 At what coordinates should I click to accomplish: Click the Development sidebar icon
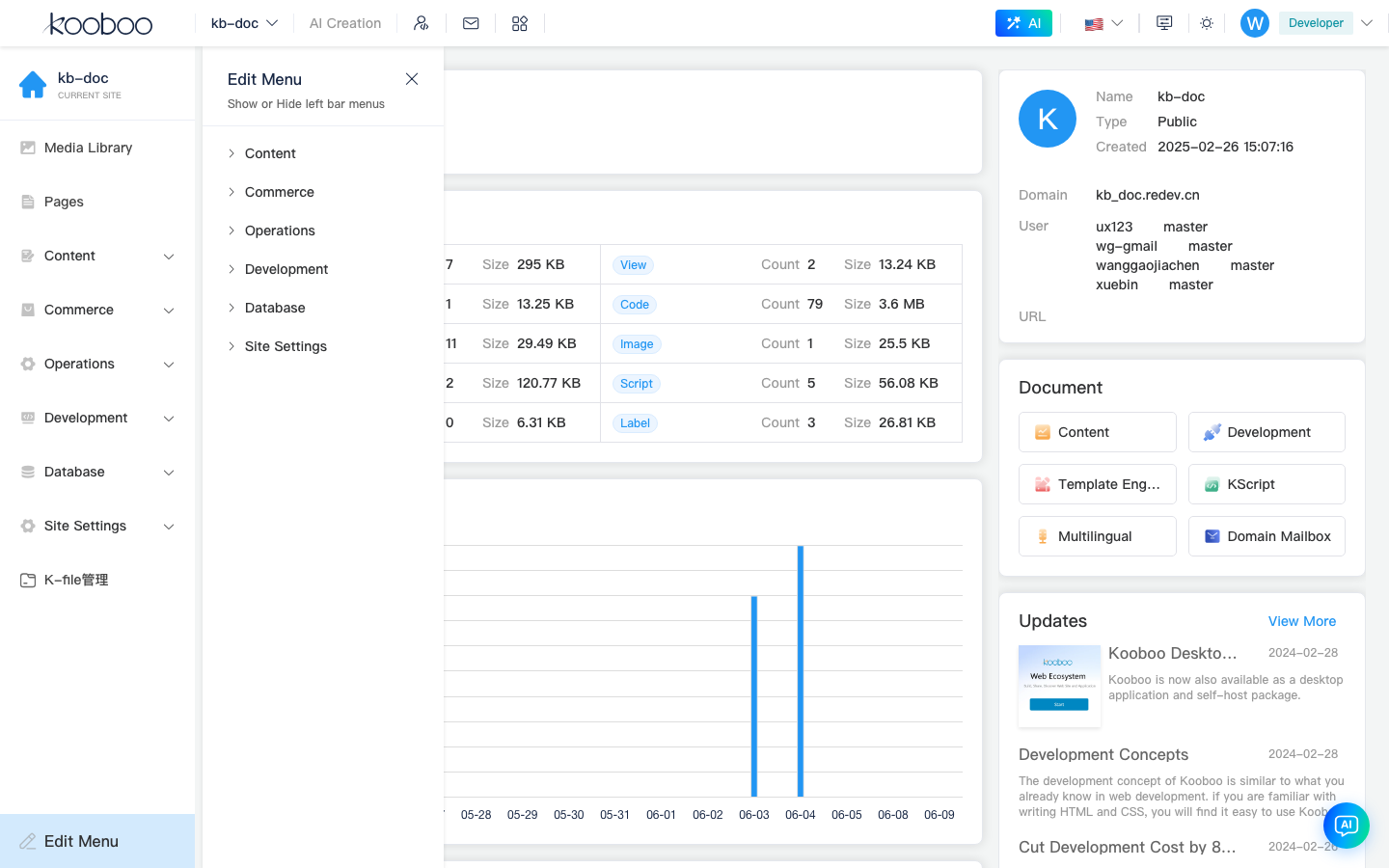click(28, 418)
